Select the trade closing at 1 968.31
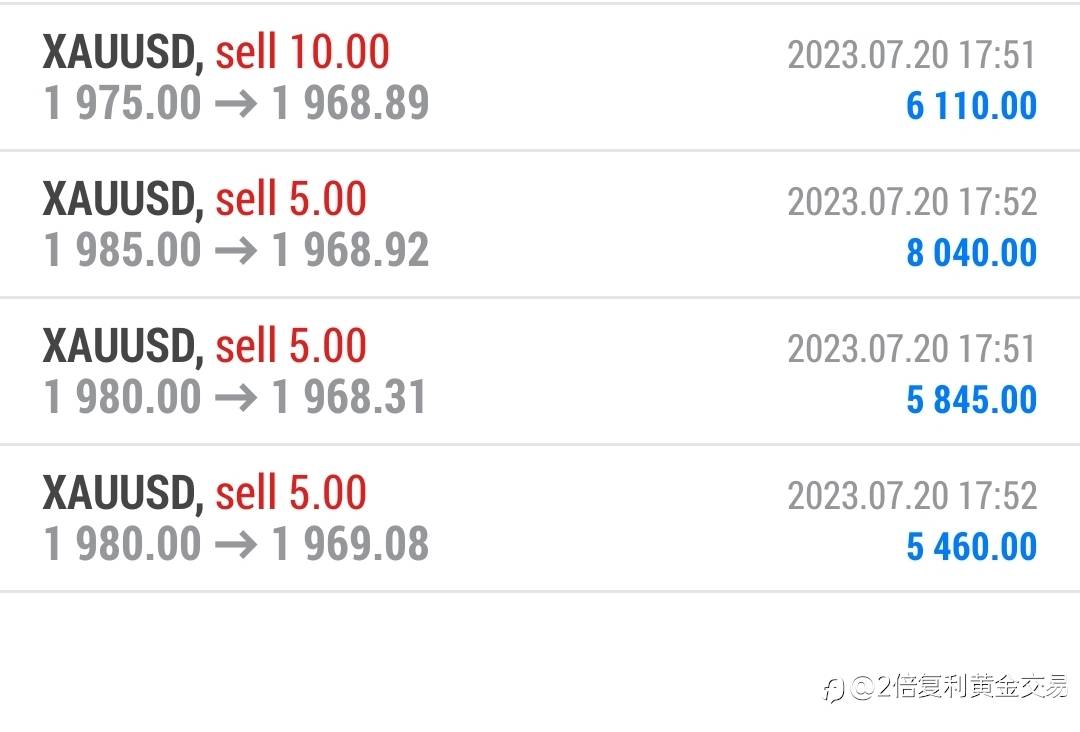 click(x=540, y=371)
